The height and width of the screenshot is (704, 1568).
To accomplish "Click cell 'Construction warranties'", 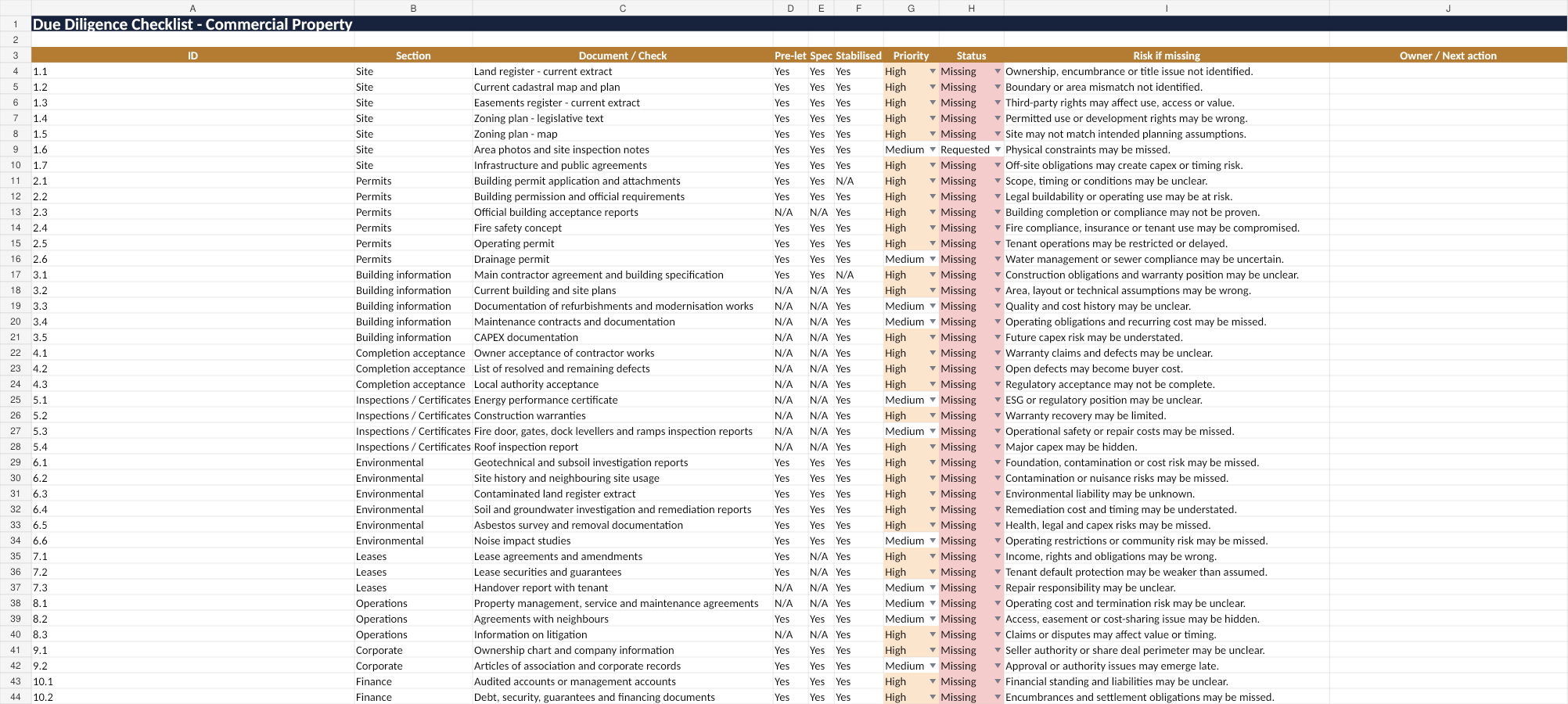I will 623,415.
